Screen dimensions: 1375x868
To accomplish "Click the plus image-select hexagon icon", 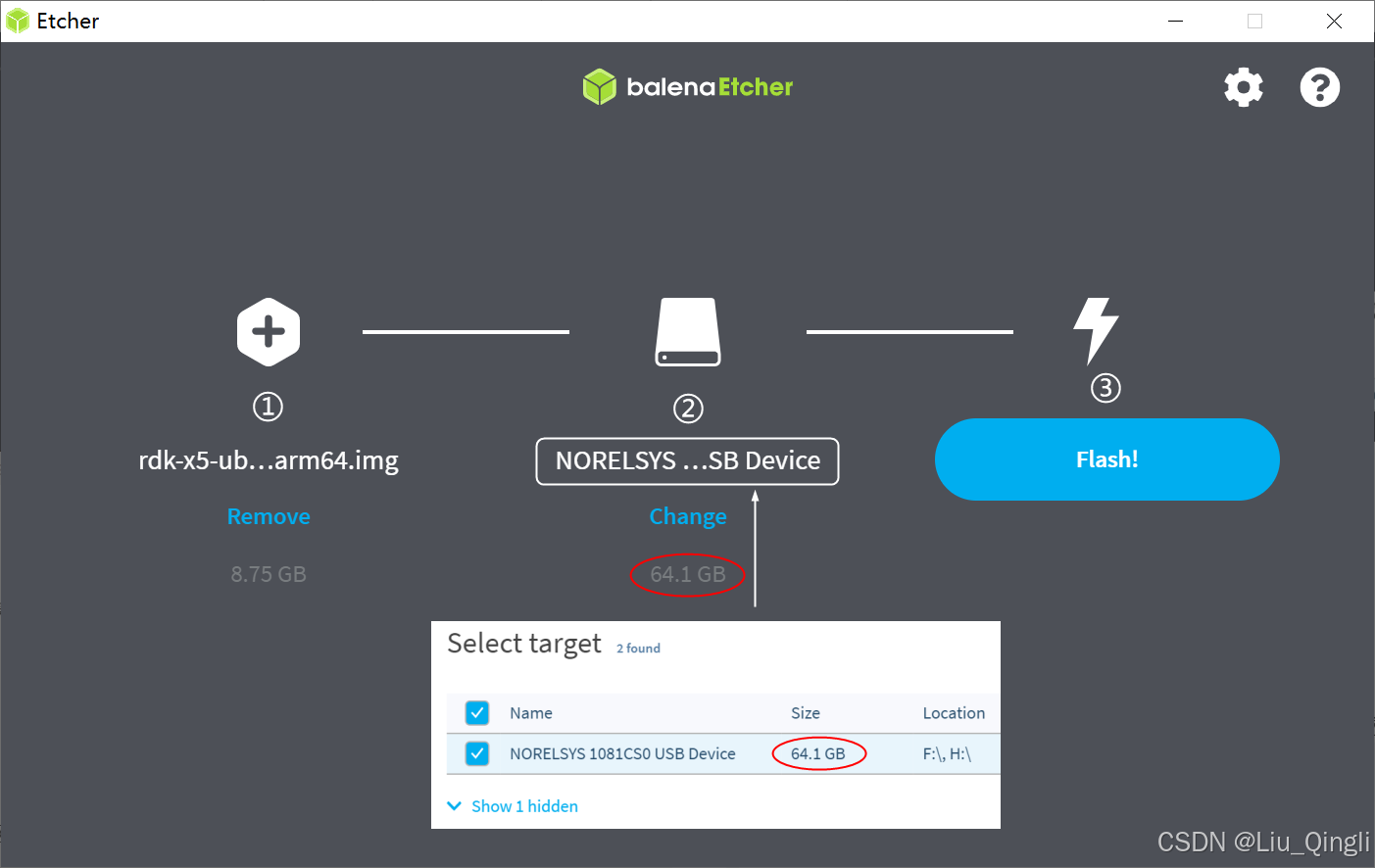I will pyautogui.click(x=269, y=332).
